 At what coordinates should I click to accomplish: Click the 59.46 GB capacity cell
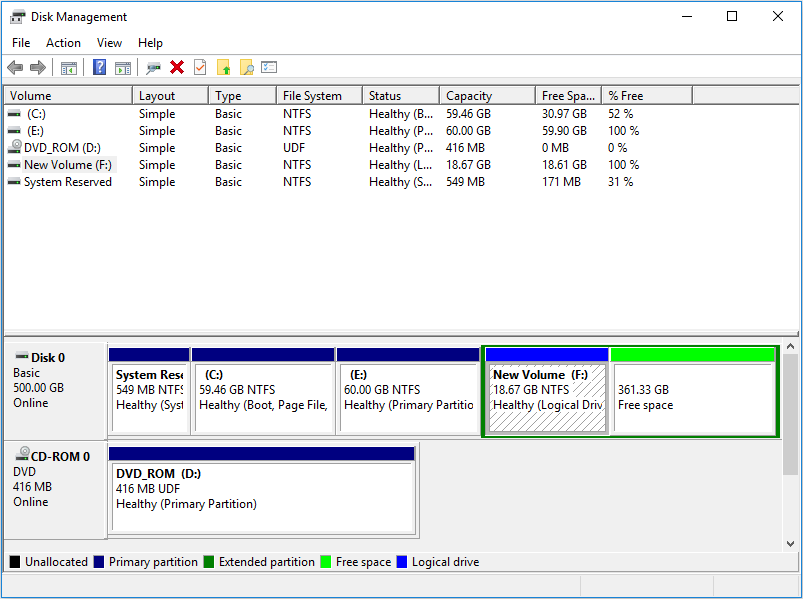click(x=468, y=114)
